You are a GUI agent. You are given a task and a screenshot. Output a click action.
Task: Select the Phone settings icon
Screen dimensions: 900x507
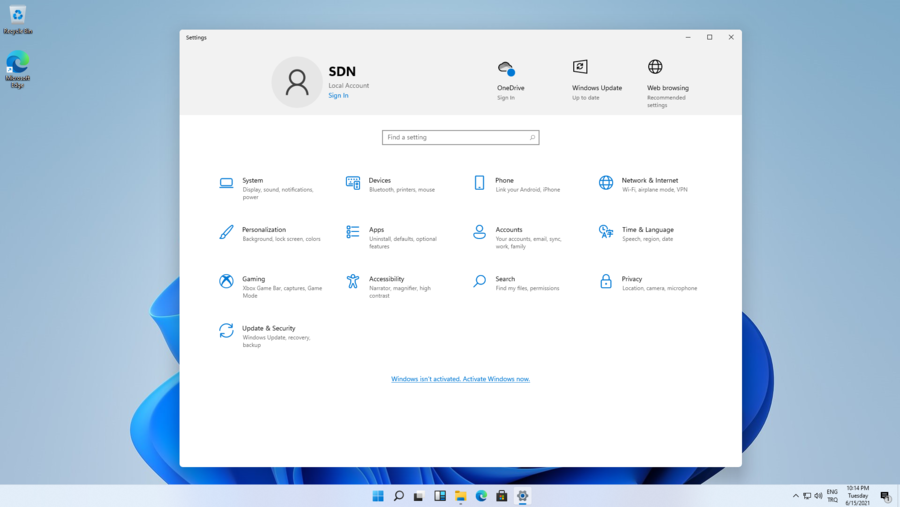click(479, 183)
